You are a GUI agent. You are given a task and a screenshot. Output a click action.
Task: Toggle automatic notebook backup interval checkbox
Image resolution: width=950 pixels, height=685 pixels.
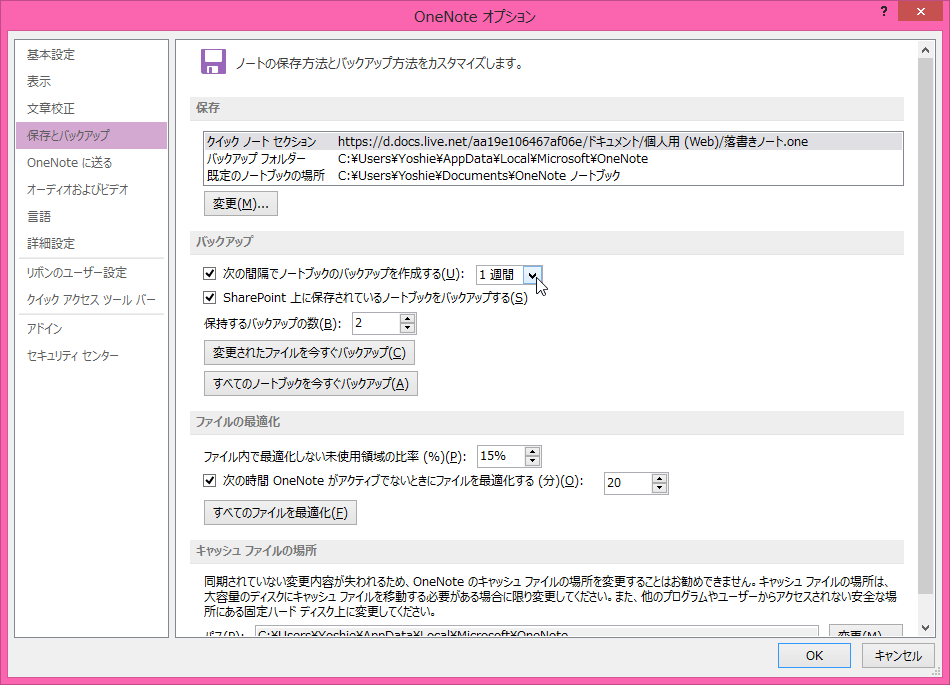point(210,274)
